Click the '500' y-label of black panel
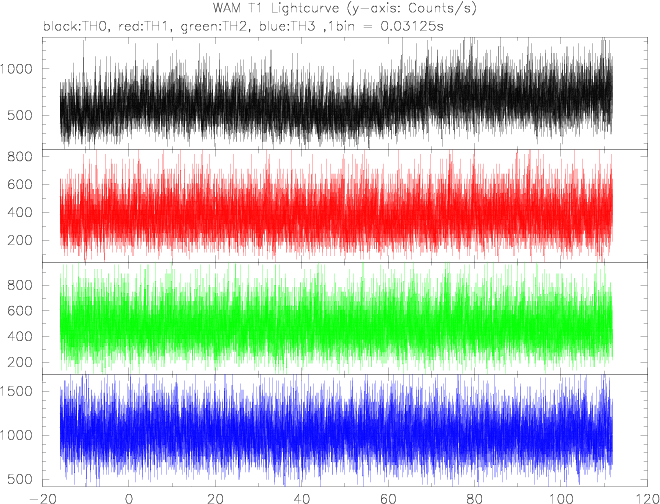660x504 pixels. click(x=21, y=115)
